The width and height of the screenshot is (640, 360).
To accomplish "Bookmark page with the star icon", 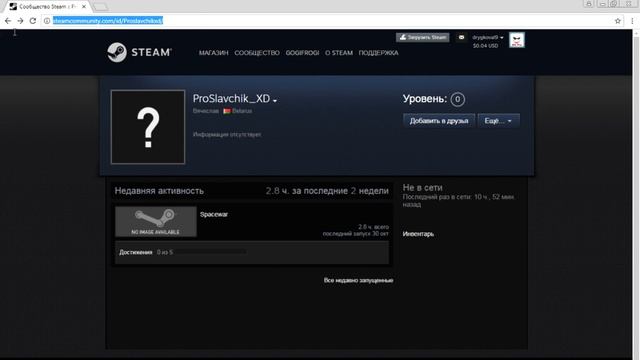I will [618, 21].
